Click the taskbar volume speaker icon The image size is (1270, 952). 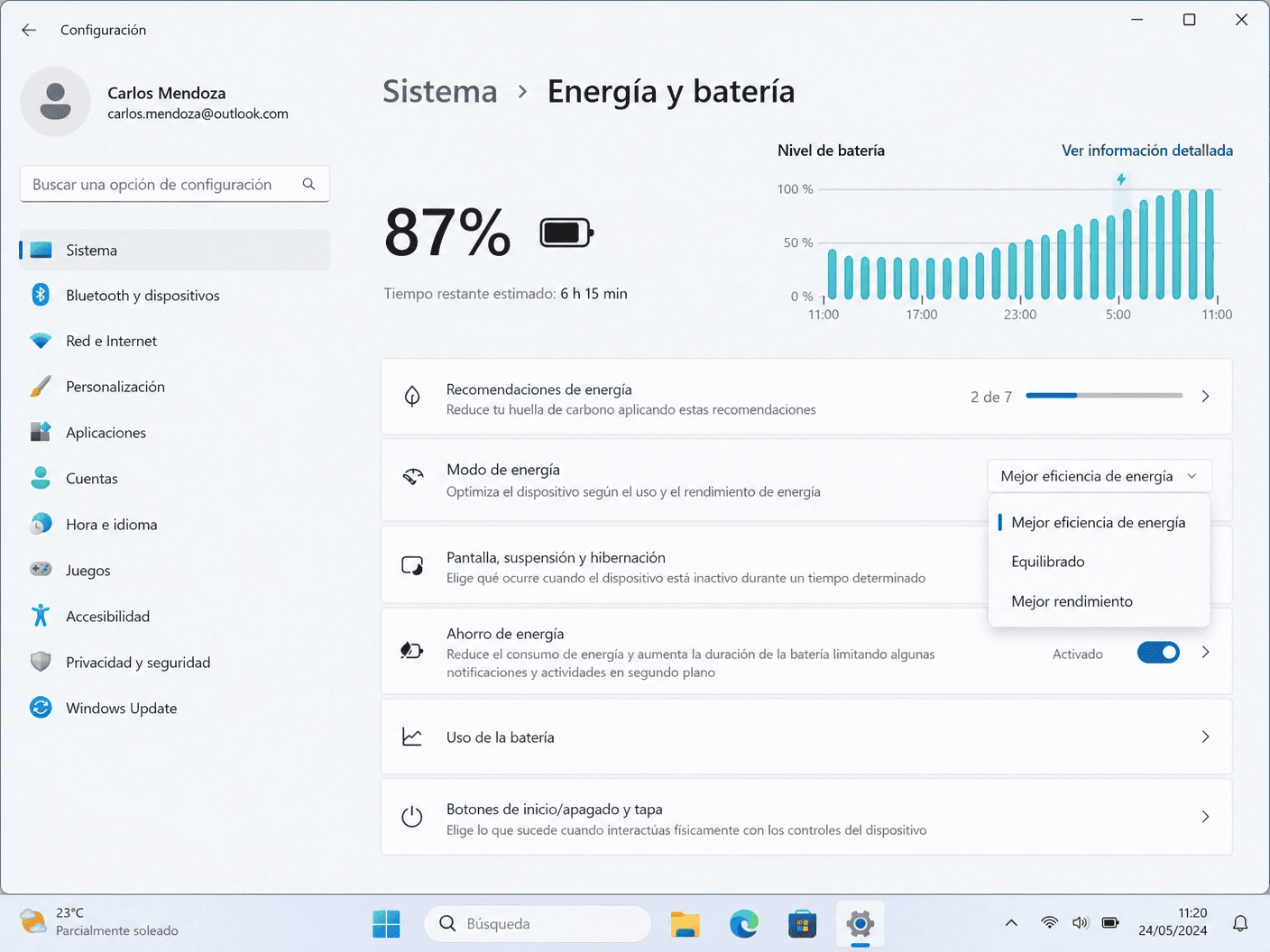pos(1080,922)
